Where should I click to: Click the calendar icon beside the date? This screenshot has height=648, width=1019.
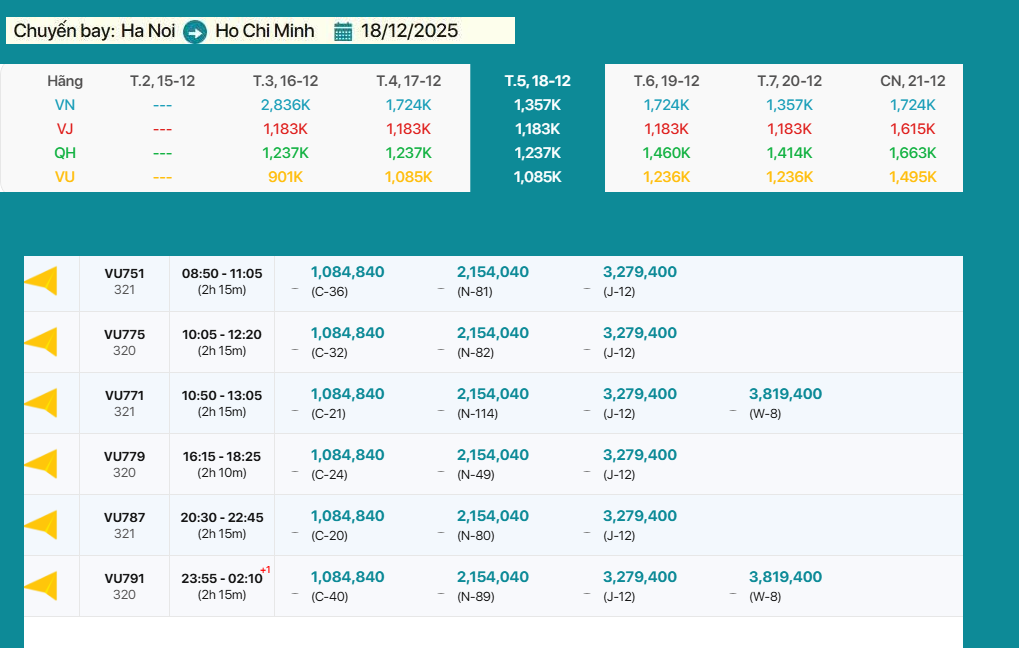[343, 32]
